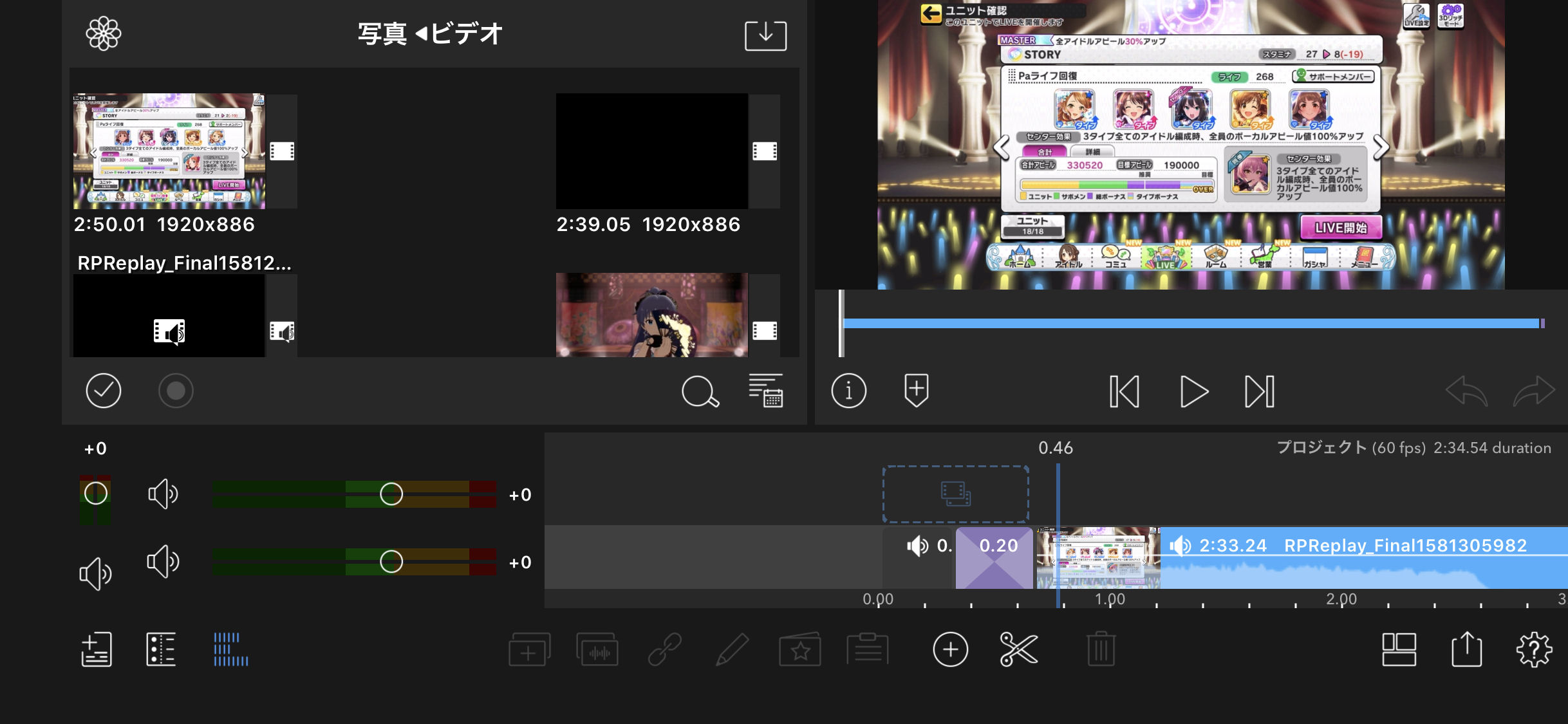
Task: Jump to next clip end
Action: point(1260,391)
